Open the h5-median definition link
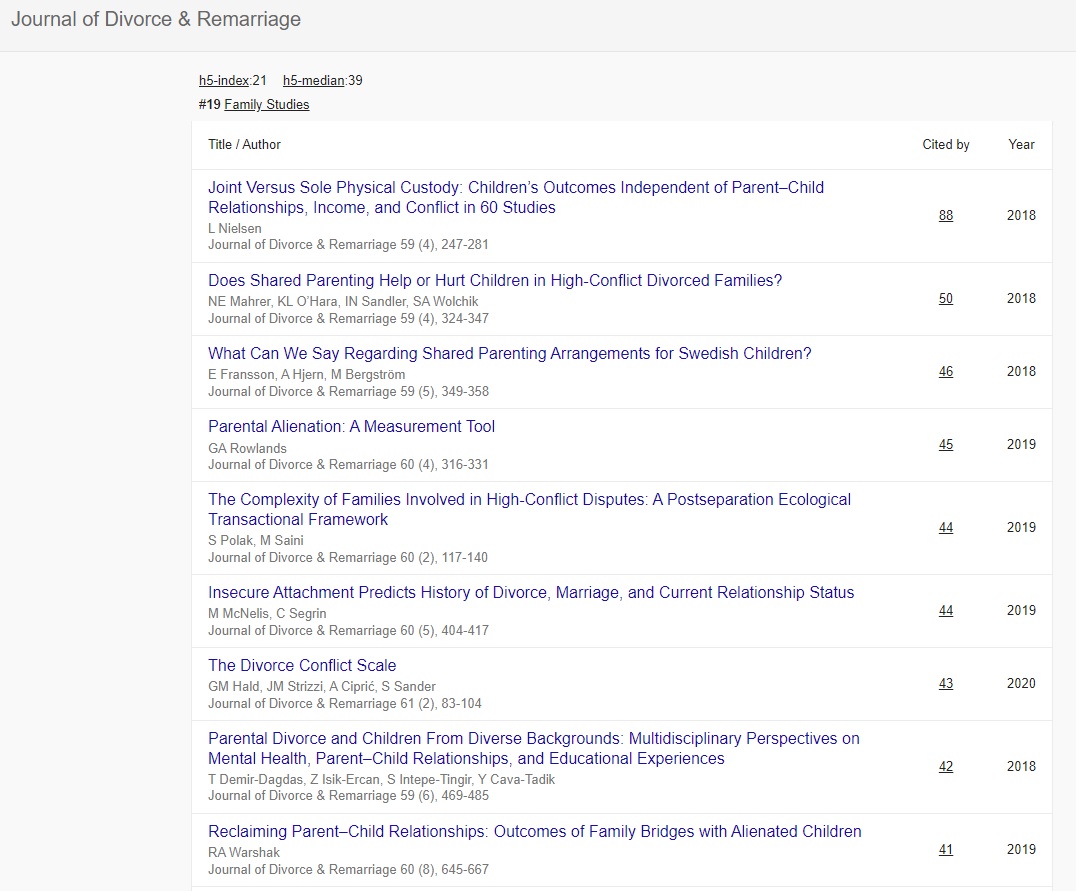The height and width of the screenshot is (891, 1076). tap(314, 80)
